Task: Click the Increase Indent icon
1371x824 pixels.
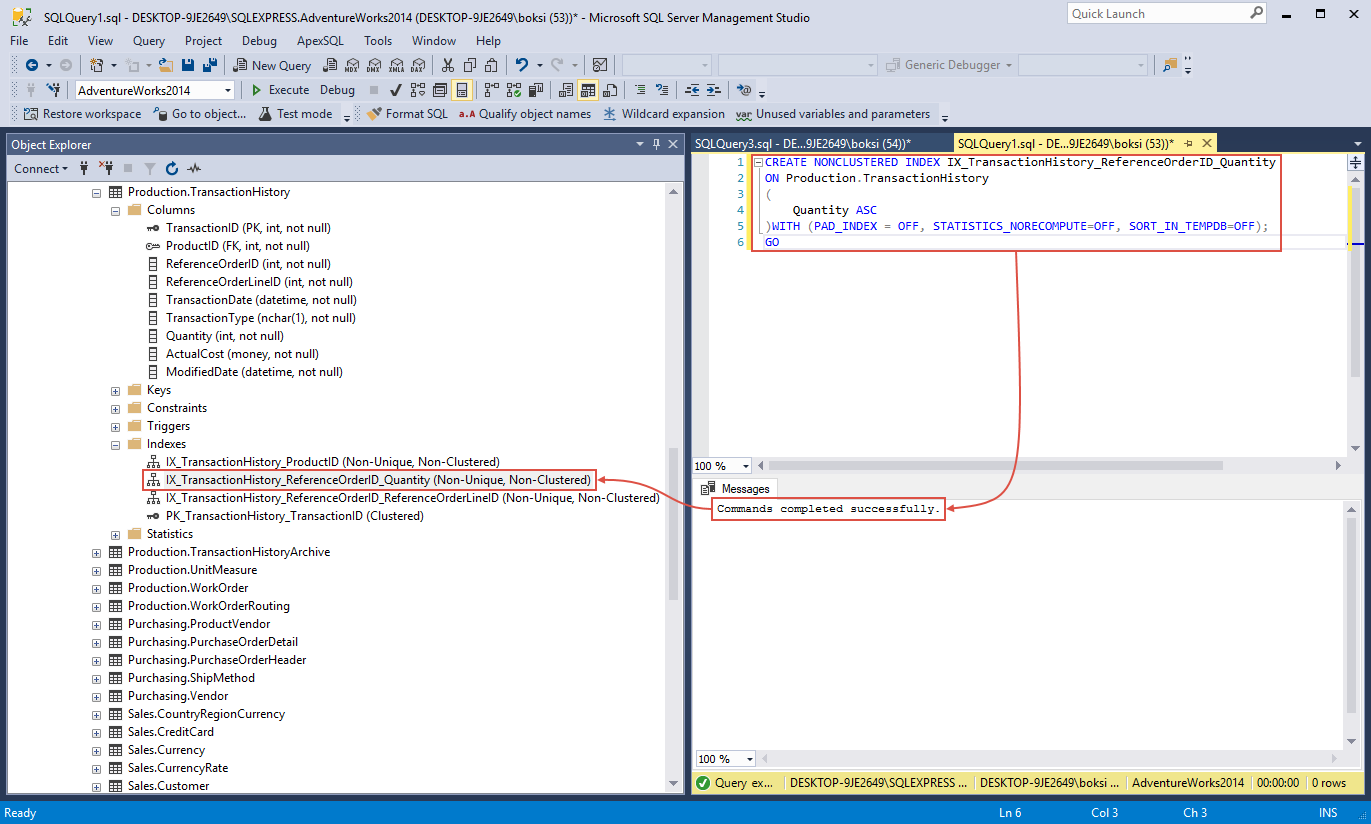Action: [x=713, y=90]
